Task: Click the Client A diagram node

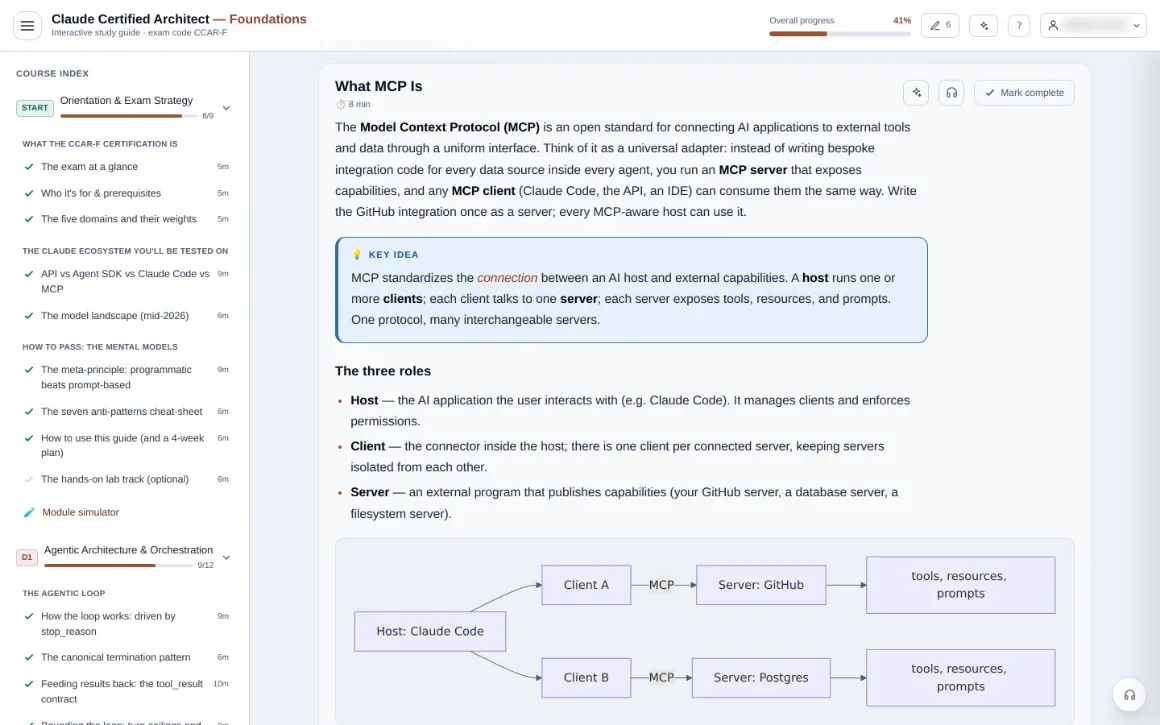Action: pos(586,584)
